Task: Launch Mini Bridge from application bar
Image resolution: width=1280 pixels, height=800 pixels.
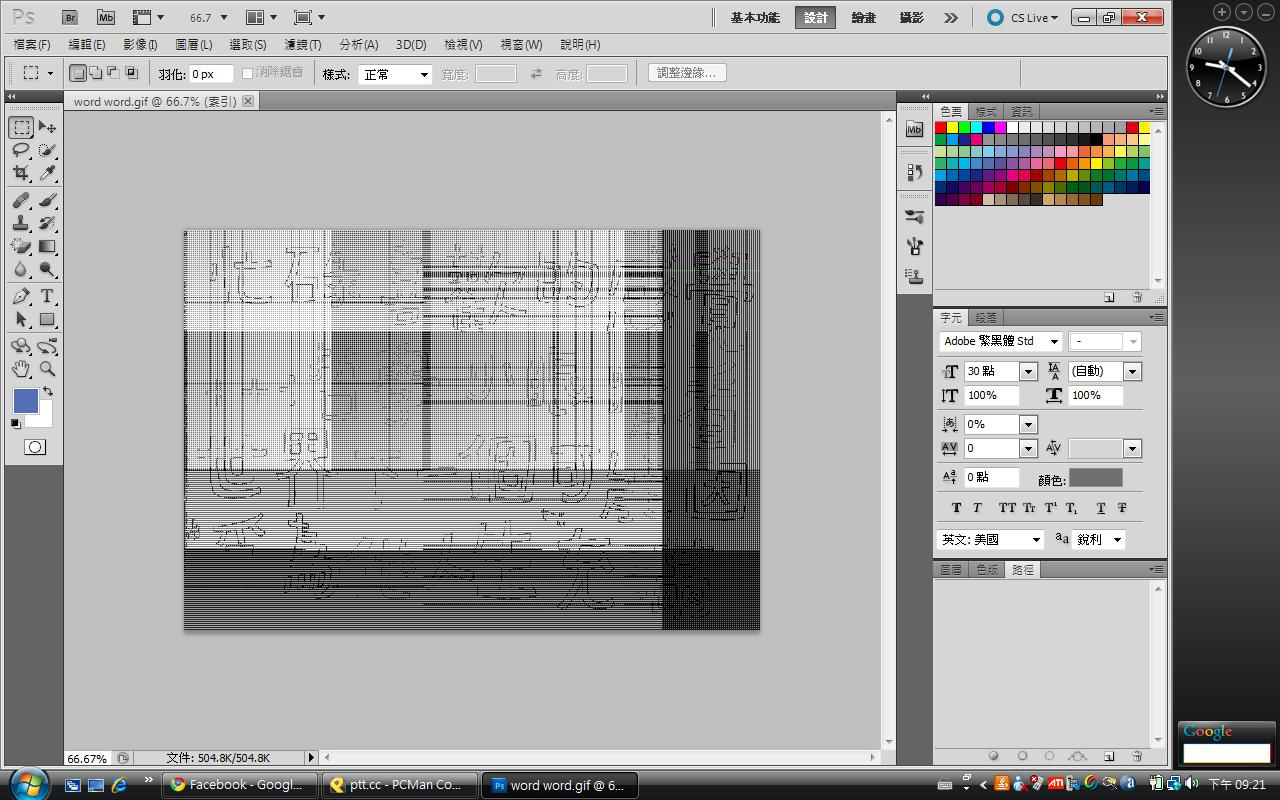Action: pyautogui.click(x=106, y=17)
